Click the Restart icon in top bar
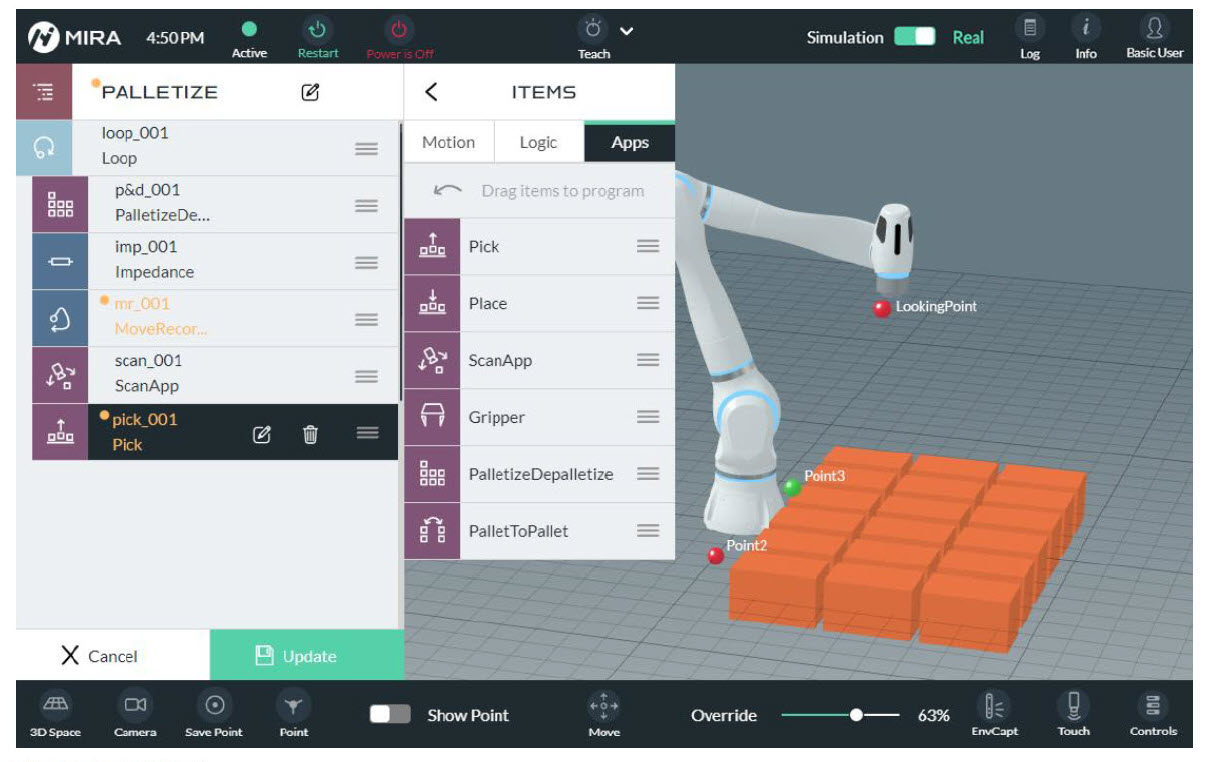The width and height of the screenshot is (1208, 762). (318, 31)
